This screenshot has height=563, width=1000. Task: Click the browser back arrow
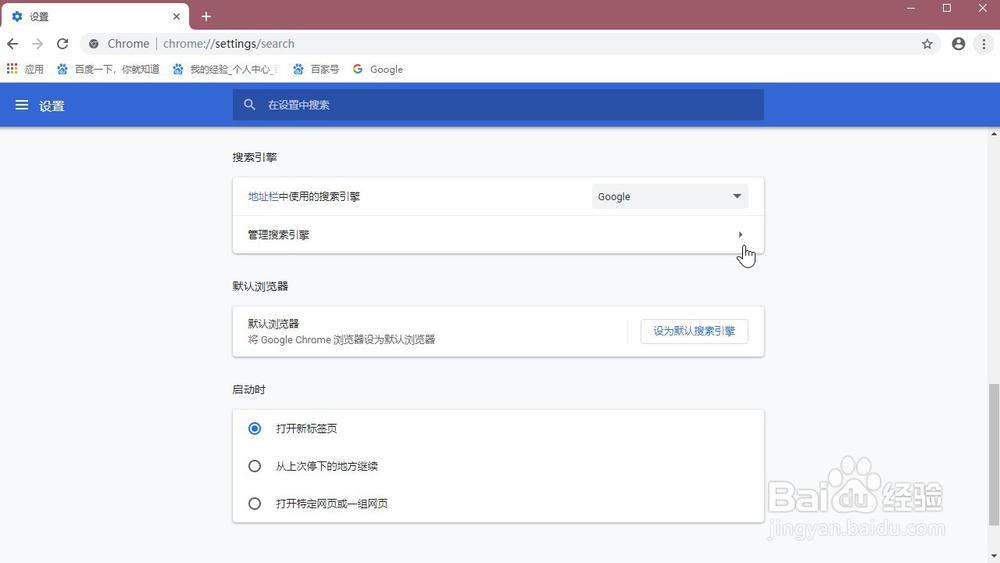click(x=13, y=44)
